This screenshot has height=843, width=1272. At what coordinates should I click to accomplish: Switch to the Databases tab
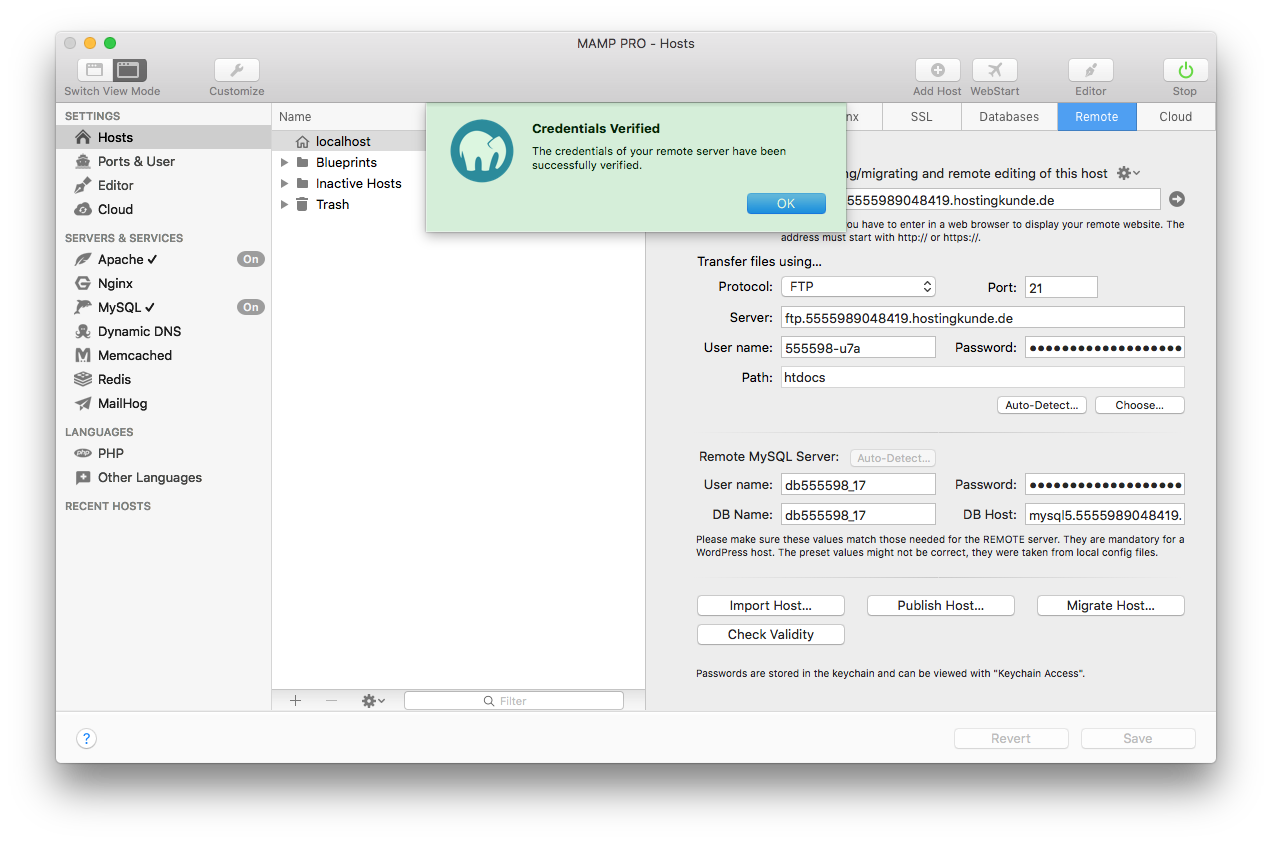tap(1009, 116)
